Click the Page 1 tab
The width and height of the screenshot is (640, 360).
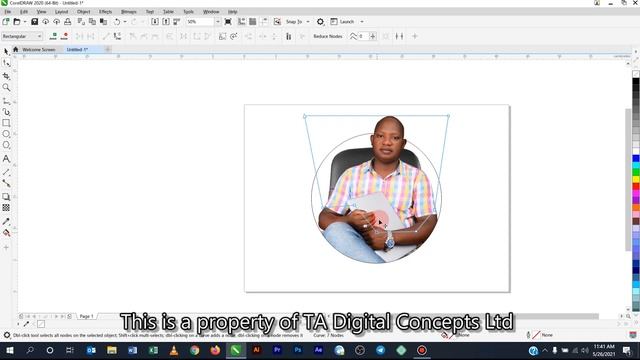(87, 316)
